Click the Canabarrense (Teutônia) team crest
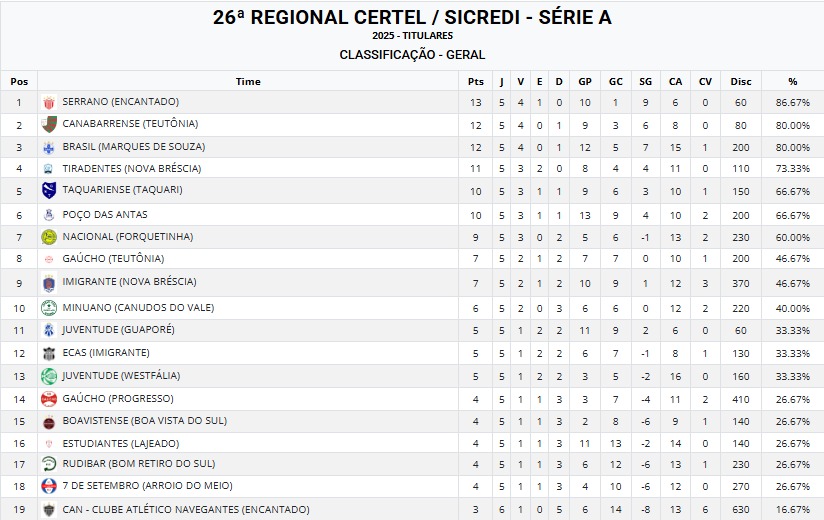Image resolution: width=824 pixels, height=520 pixels. pos(49,125)
